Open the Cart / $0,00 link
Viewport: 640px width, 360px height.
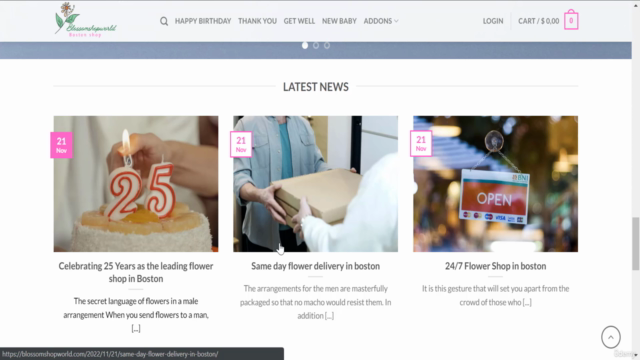click(538, 21)
